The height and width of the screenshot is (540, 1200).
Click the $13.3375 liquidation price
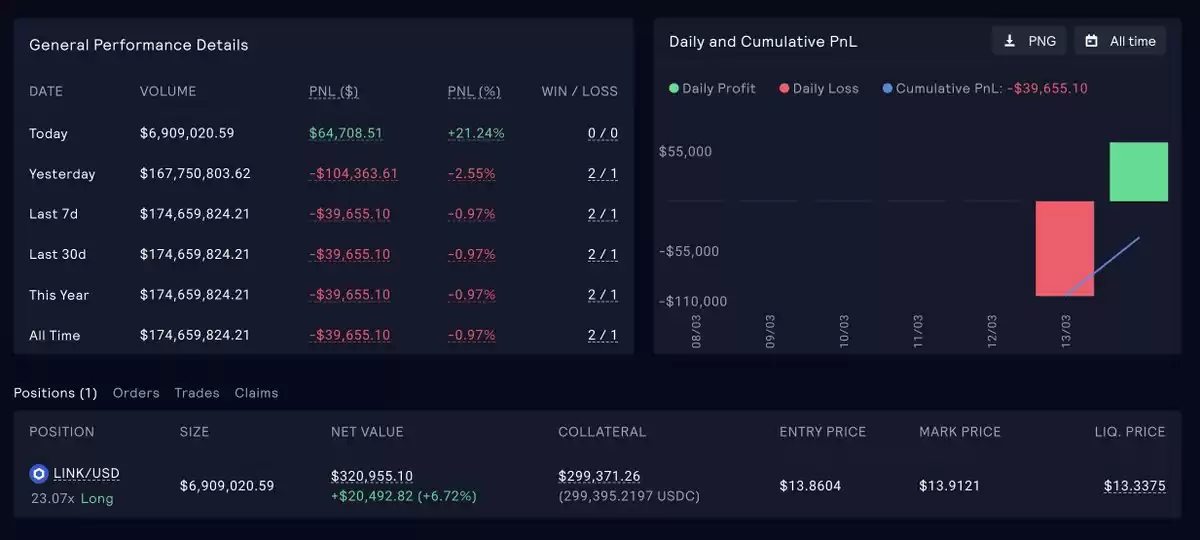1135,486
